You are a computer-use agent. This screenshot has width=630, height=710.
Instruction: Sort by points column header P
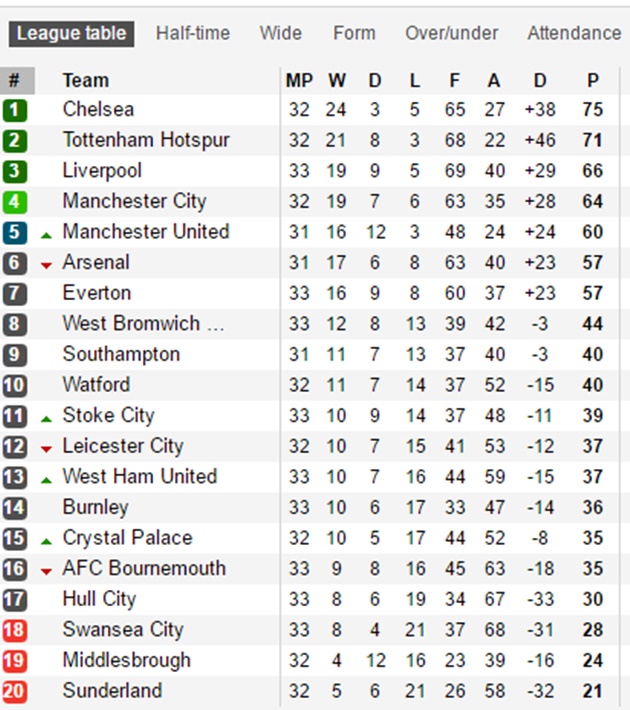[x=593, y=80]
